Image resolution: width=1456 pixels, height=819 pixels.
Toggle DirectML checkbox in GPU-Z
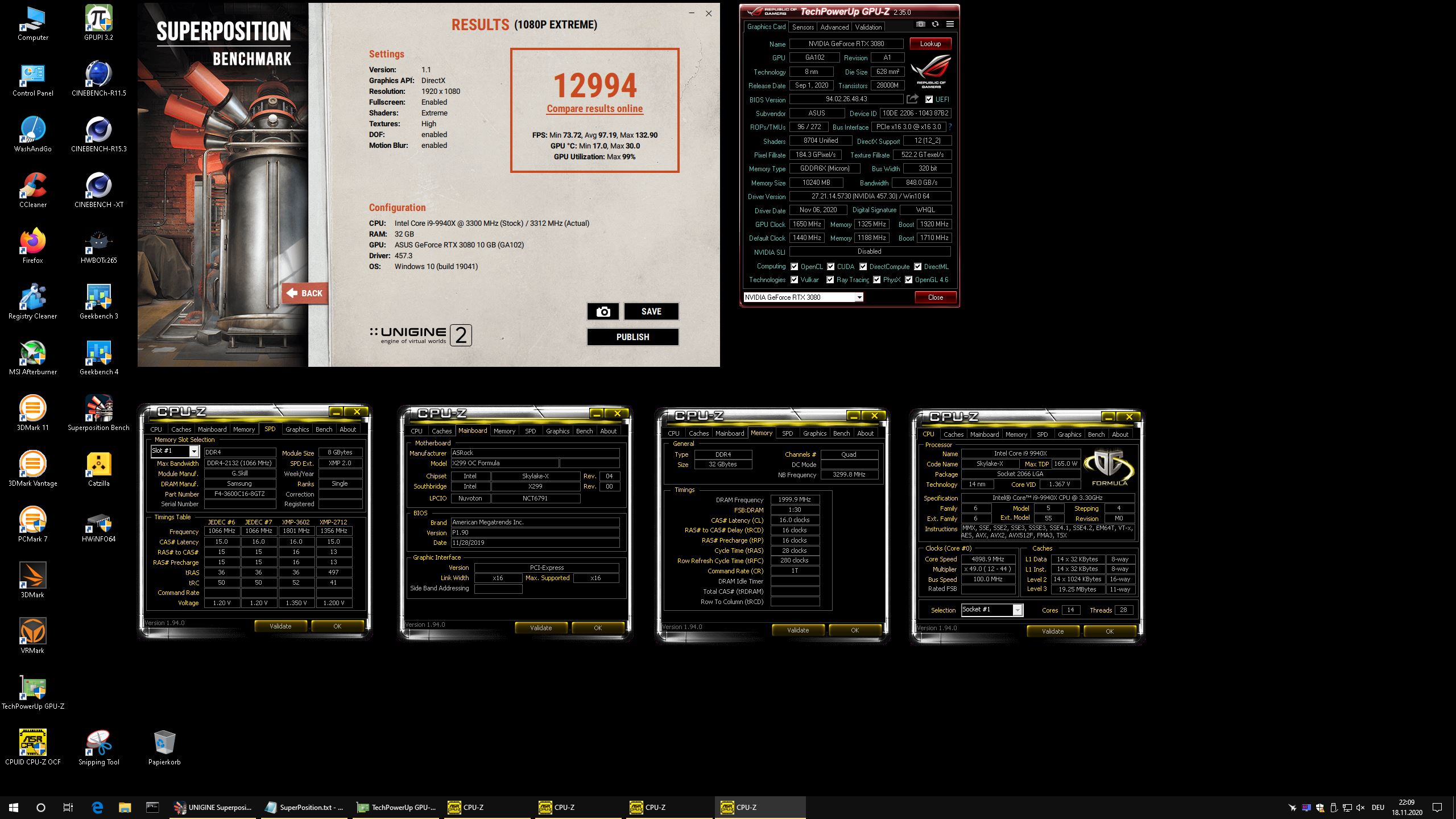tap(918, 267)
